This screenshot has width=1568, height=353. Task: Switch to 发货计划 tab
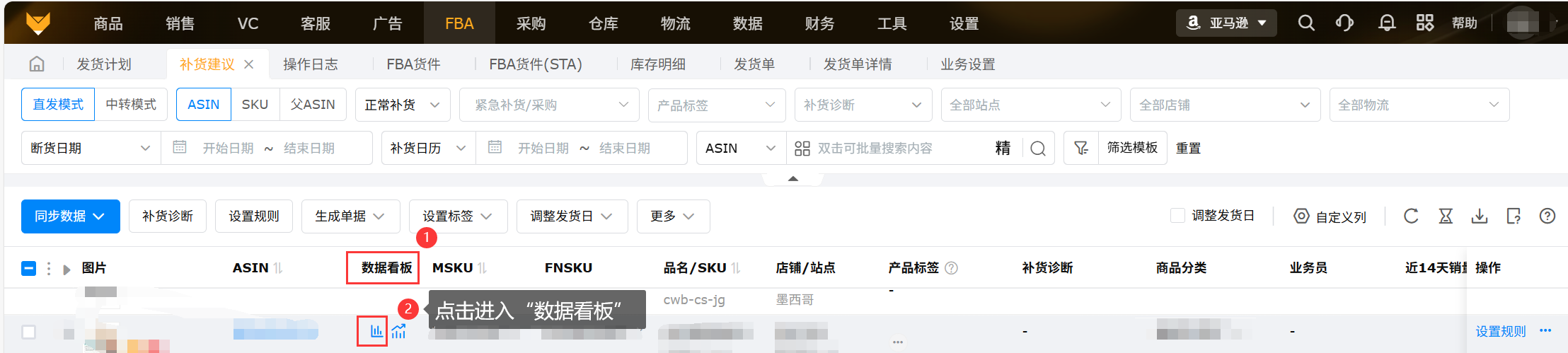click(104, 64)
